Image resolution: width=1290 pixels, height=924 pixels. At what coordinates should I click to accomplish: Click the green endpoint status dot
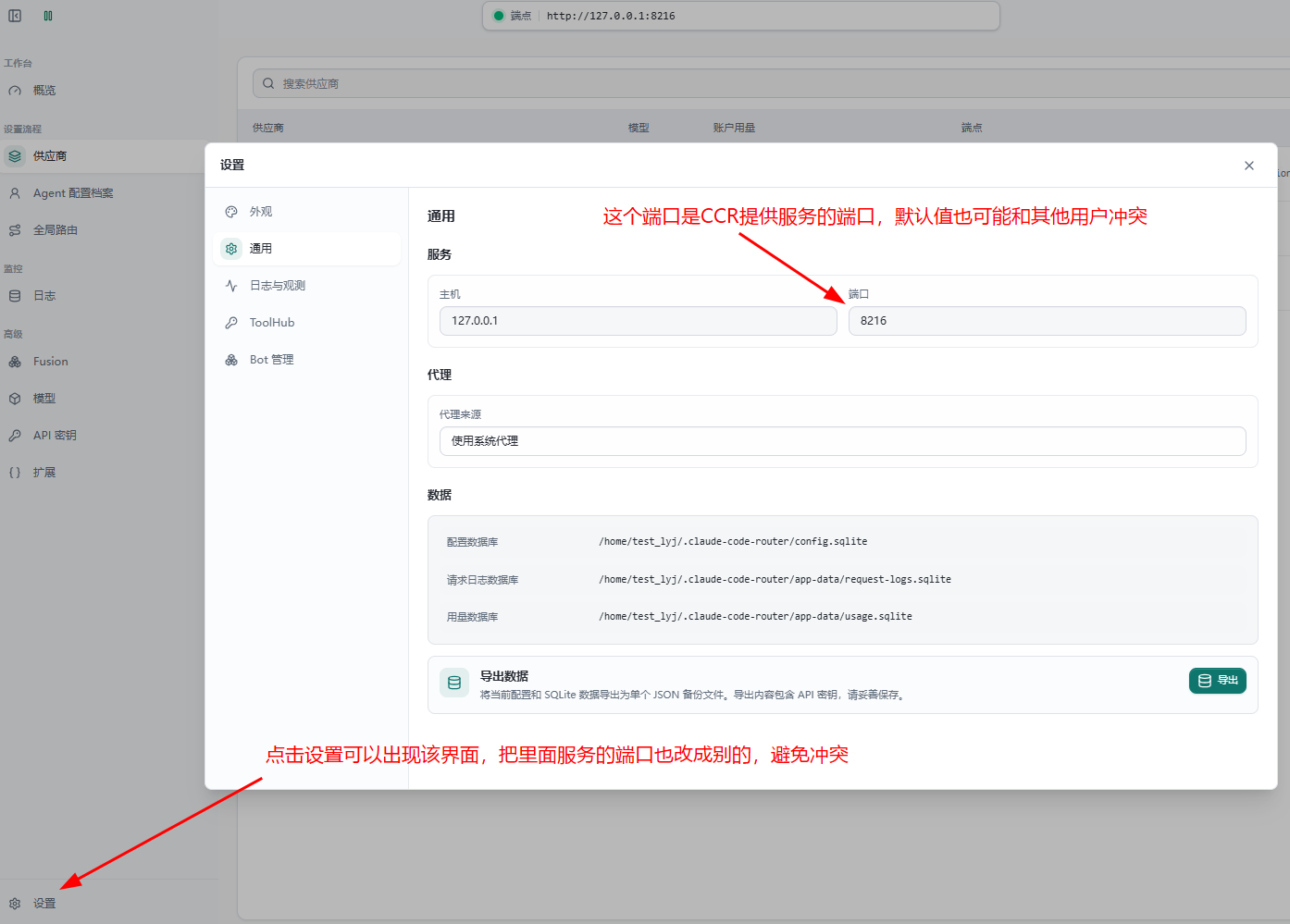499,16
